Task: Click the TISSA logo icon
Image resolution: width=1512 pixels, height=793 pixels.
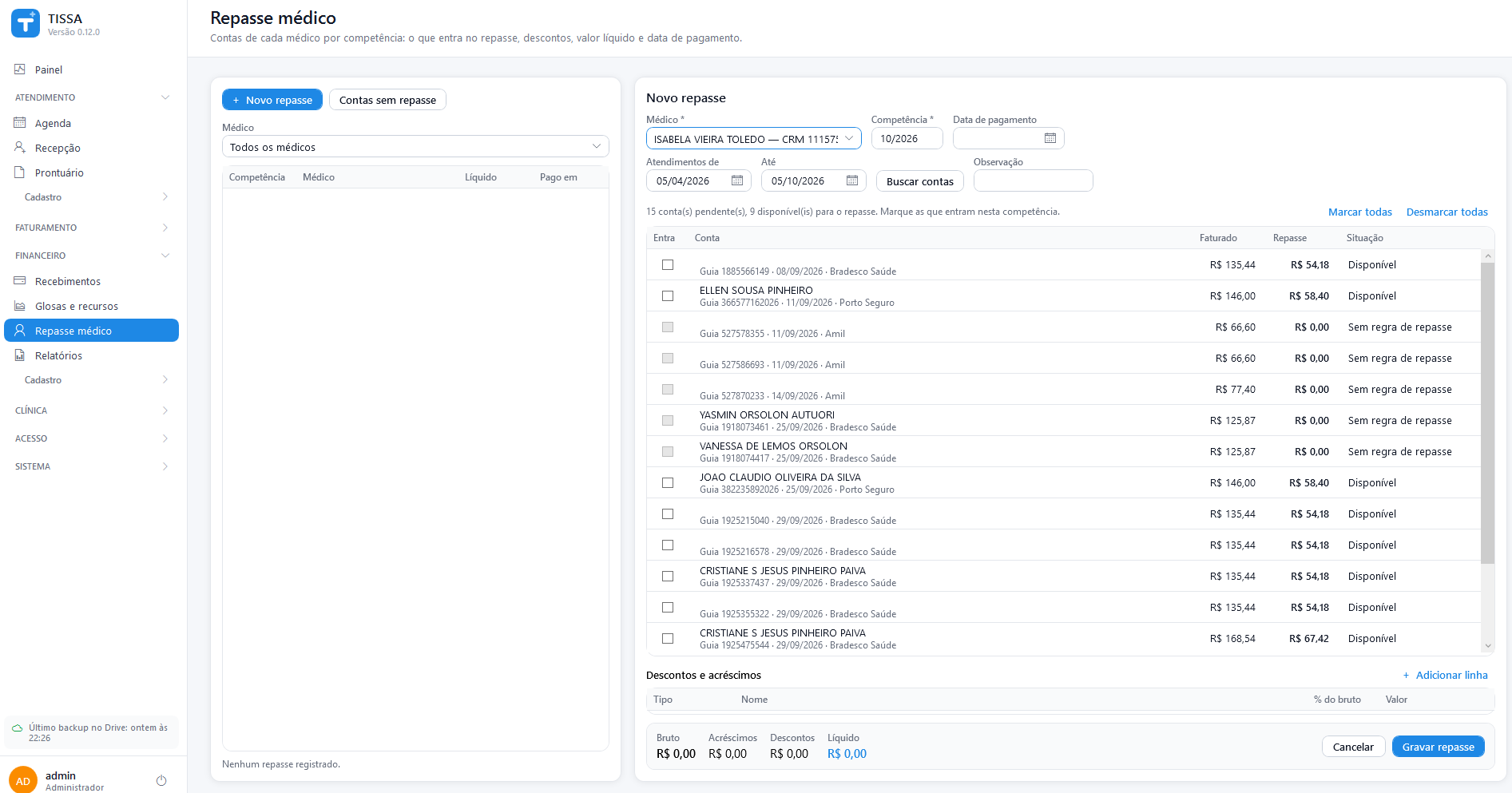Action: pos(25,24)
